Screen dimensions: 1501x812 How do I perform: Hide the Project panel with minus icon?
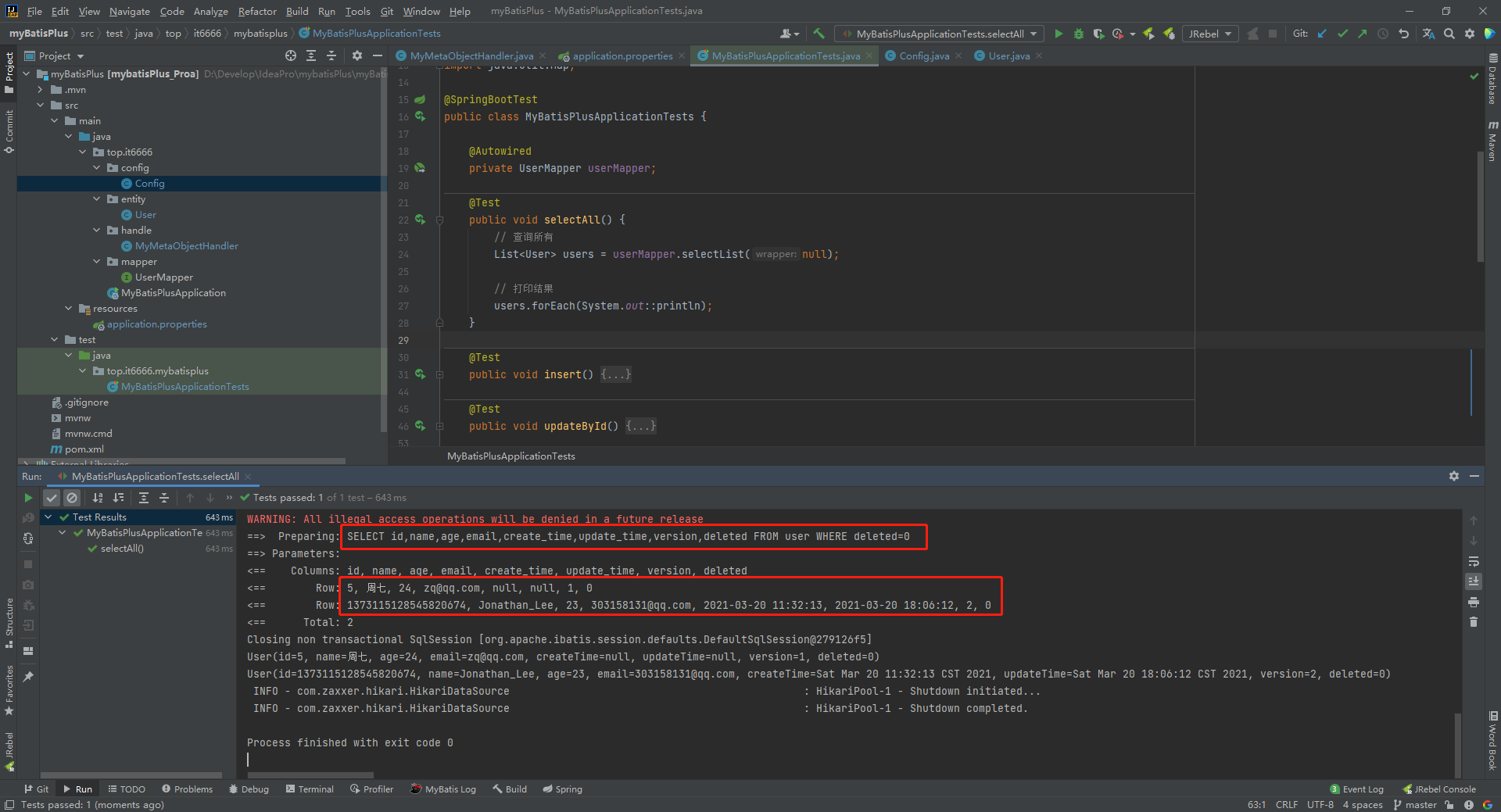pyautogui.click(x=378, y=55)
